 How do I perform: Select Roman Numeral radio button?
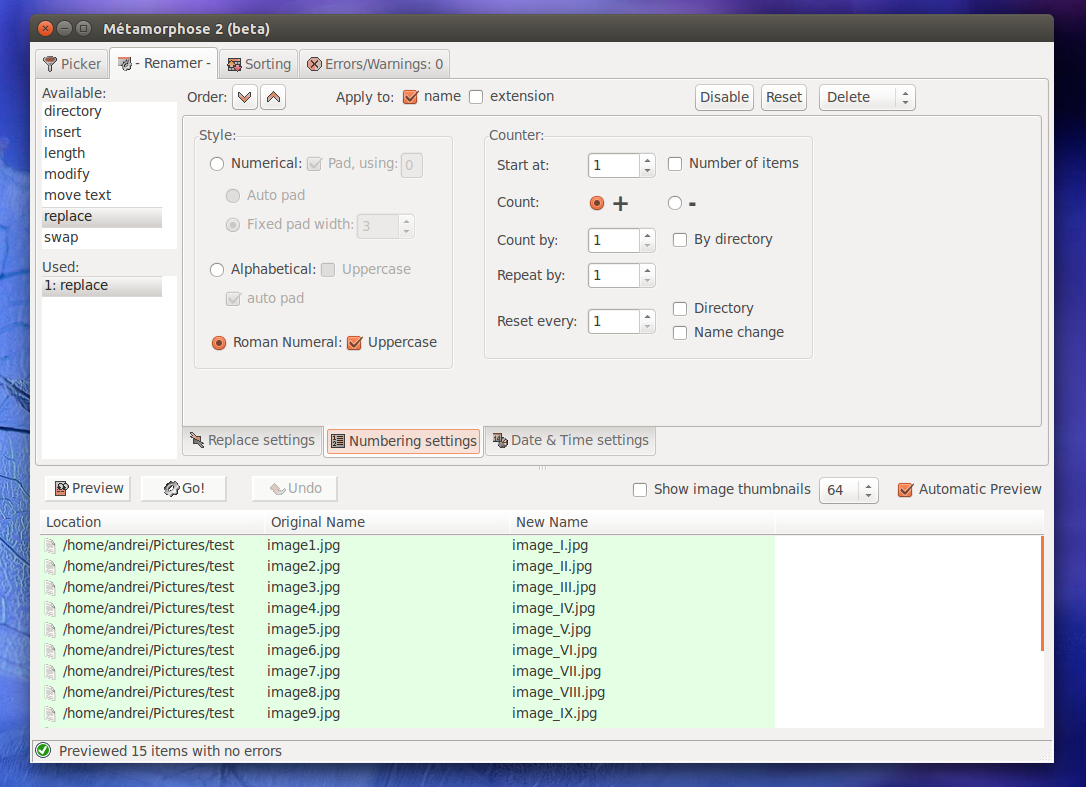[219, 343]
